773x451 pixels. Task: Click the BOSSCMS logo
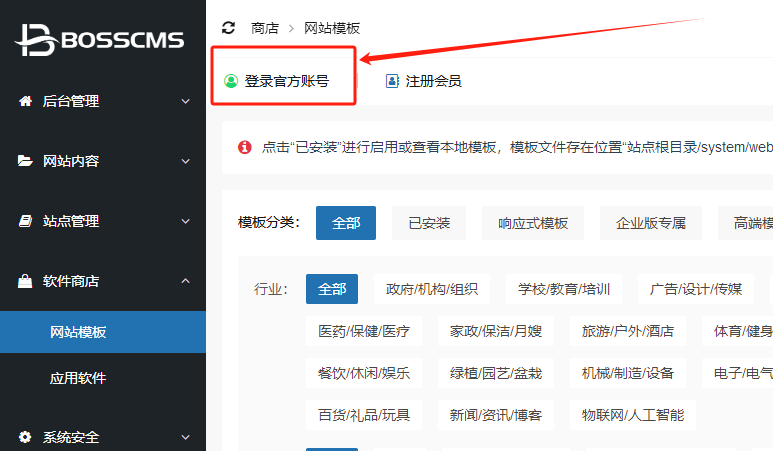pos(100,39)
